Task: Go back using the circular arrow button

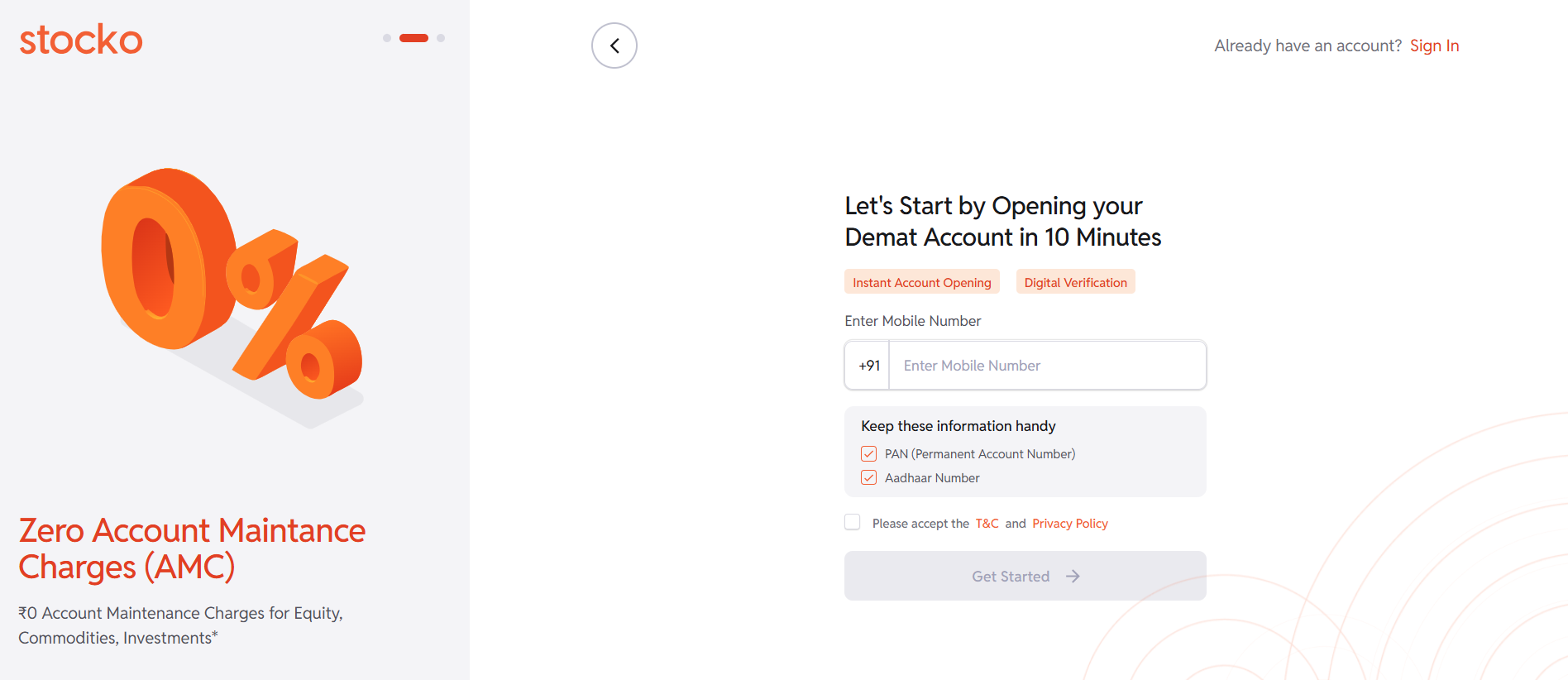Action: (614, 45)
